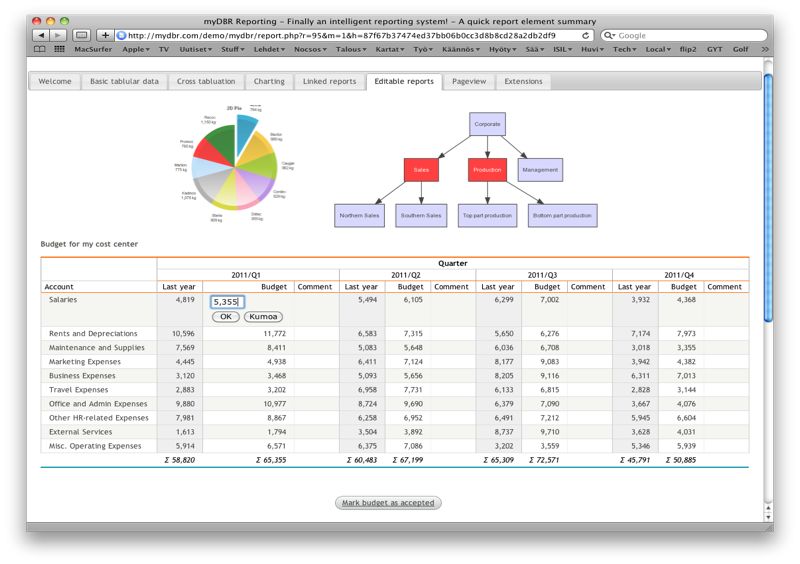Open the Top Sites grid icon
This screenshot has width=800, height=564.
pyautogui.click(x=59, y=49)
